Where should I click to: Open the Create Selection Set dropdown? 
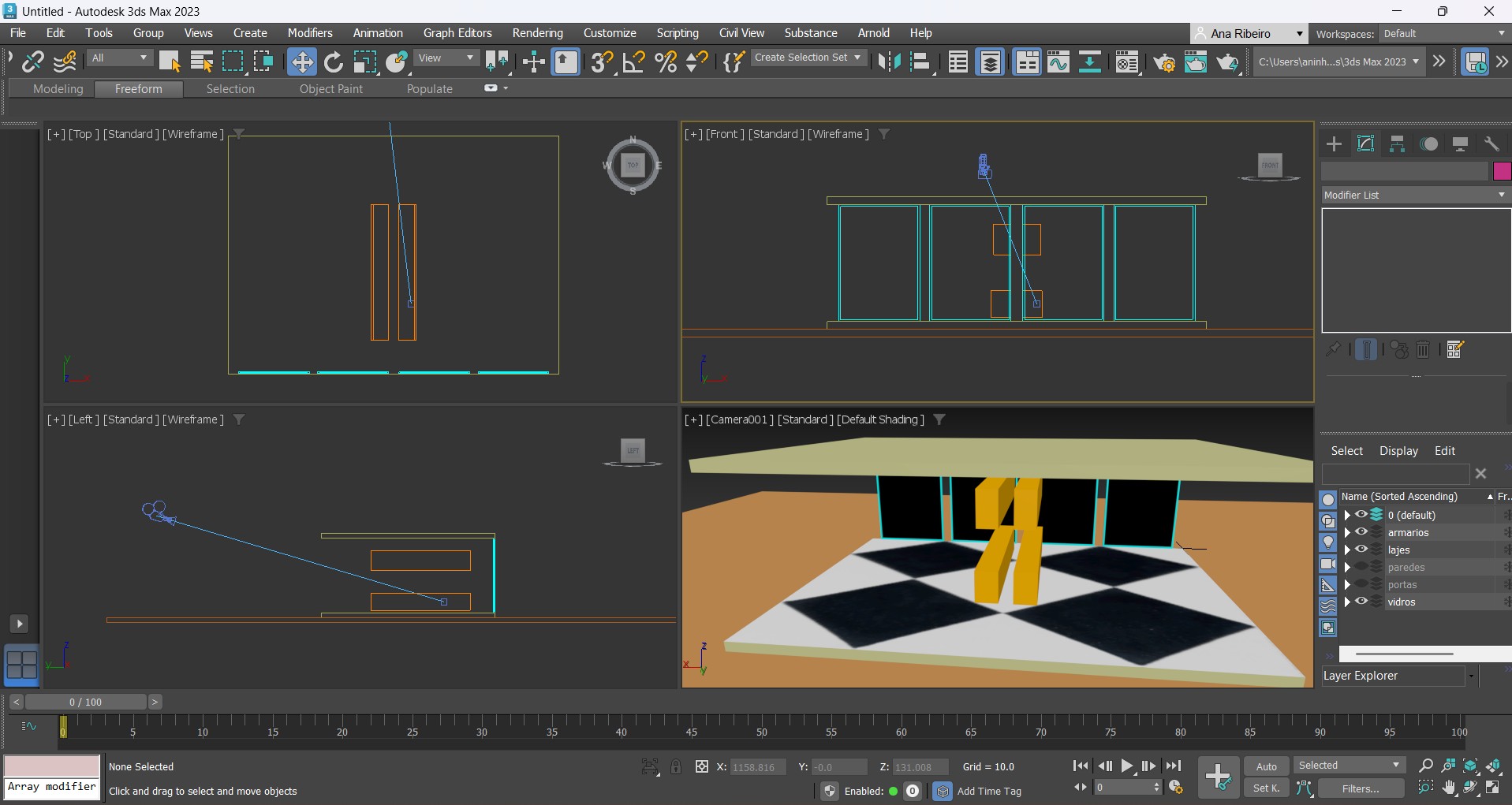click(807, 58)
